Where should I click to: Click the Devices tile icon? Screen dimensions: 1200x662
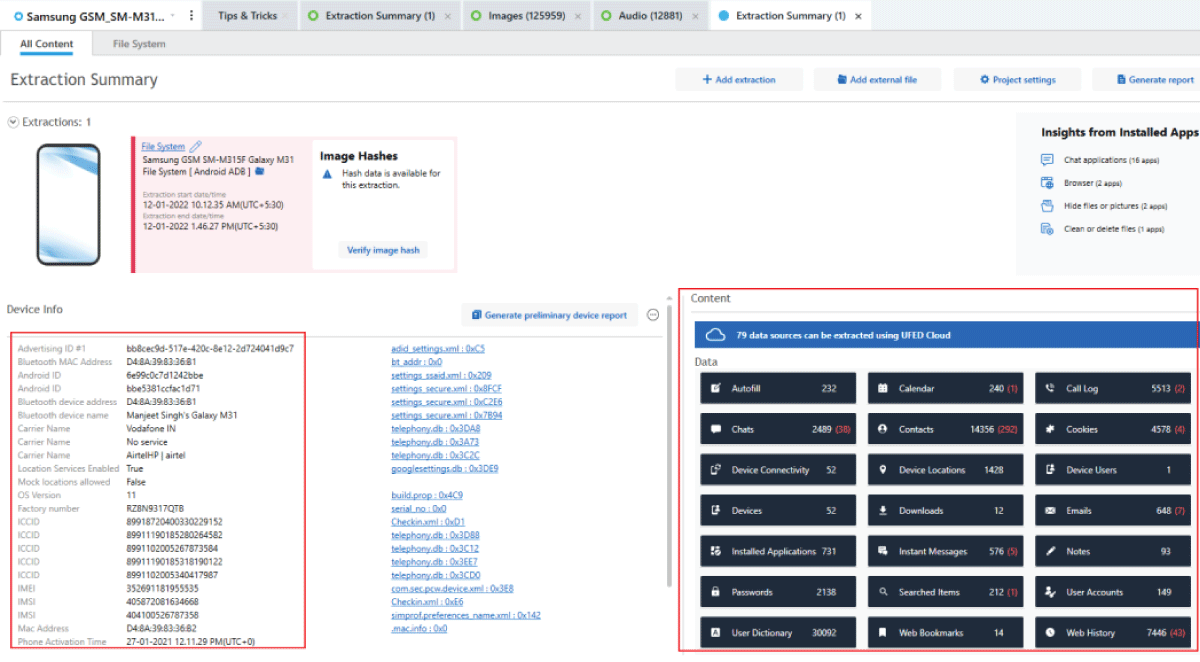click(x=715, y=510)
